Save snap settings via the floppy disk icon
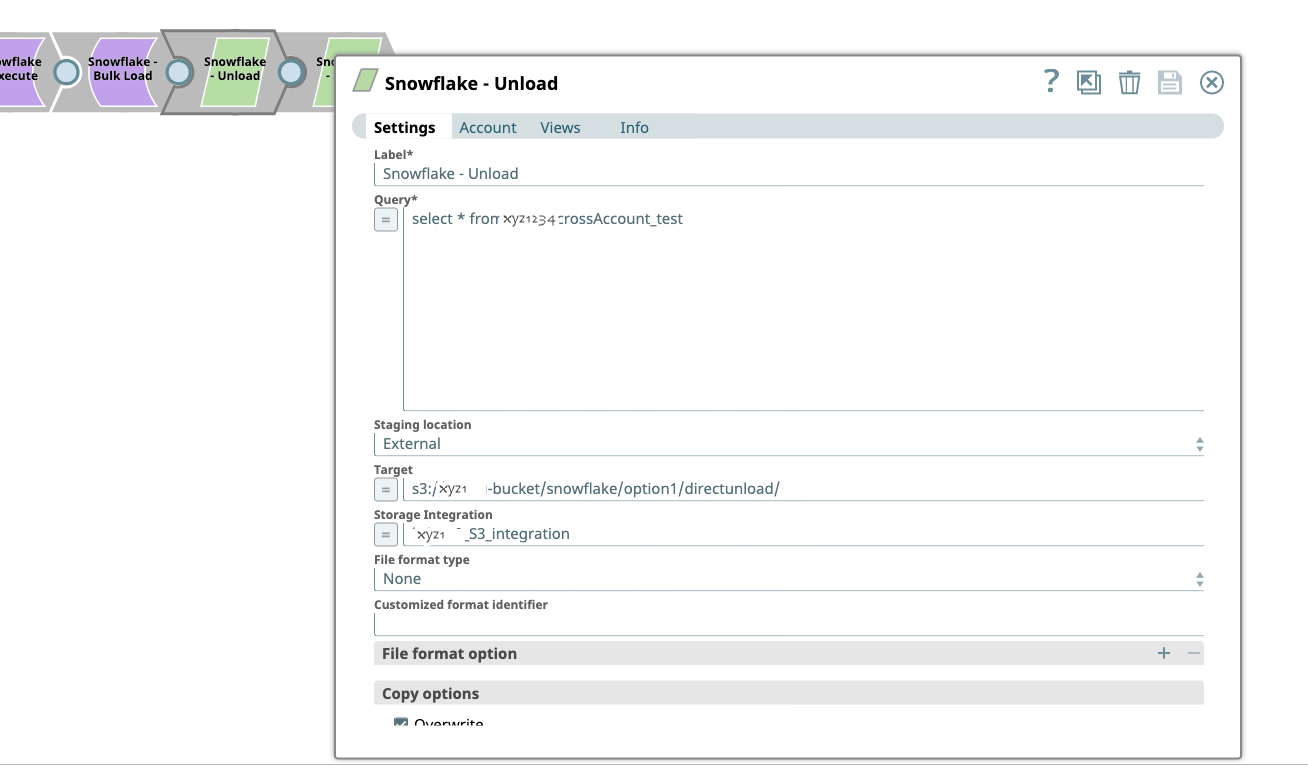Screen dimensions: 1308x768 (x=1170, y=82)
